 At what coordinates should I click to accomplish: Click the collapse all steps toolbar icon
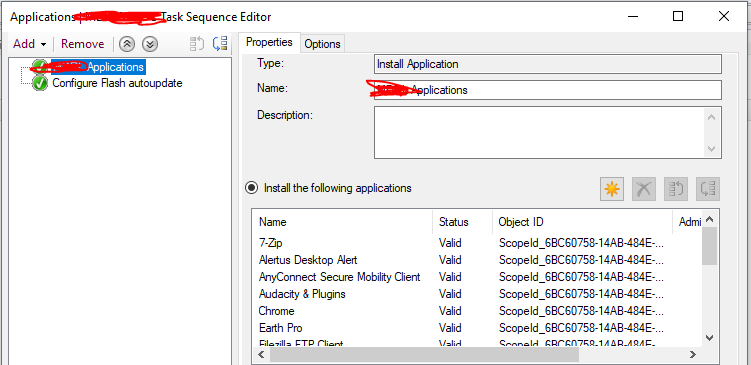(x=220, y=44)
